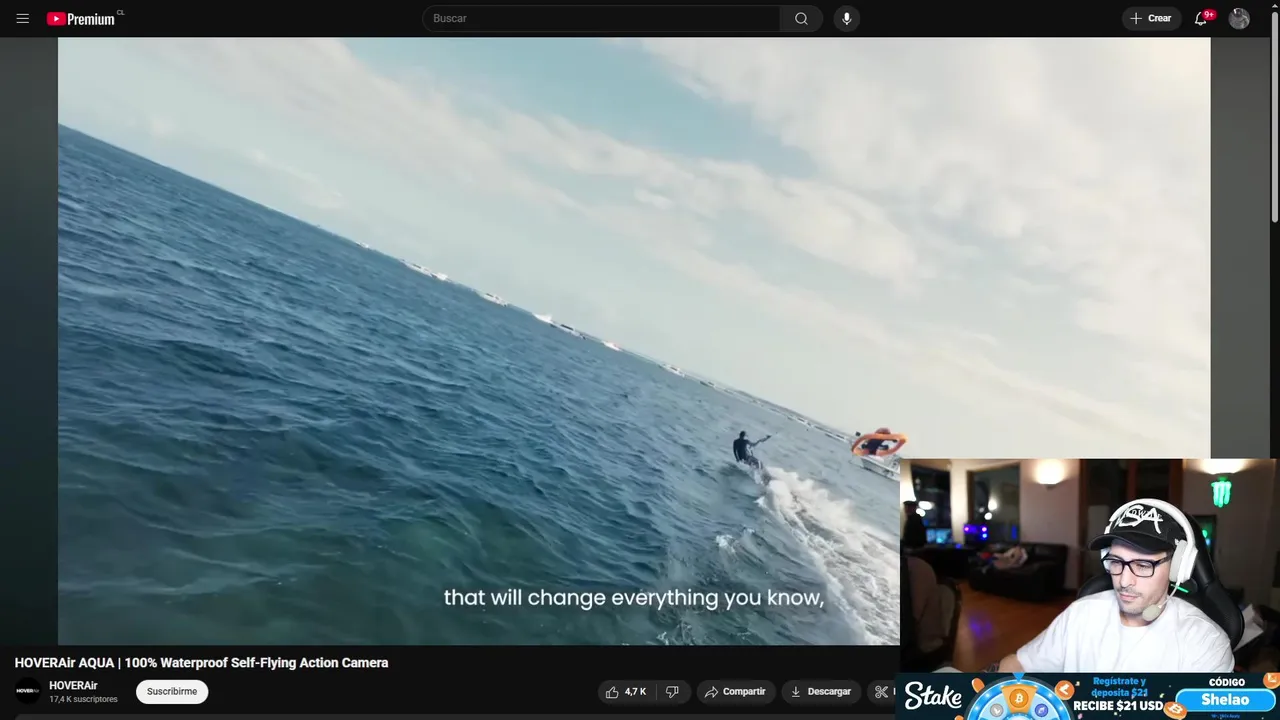Open the notifications bell
The width and height of the screenshot is (1280, 720).
click(x=1202, y=18)
